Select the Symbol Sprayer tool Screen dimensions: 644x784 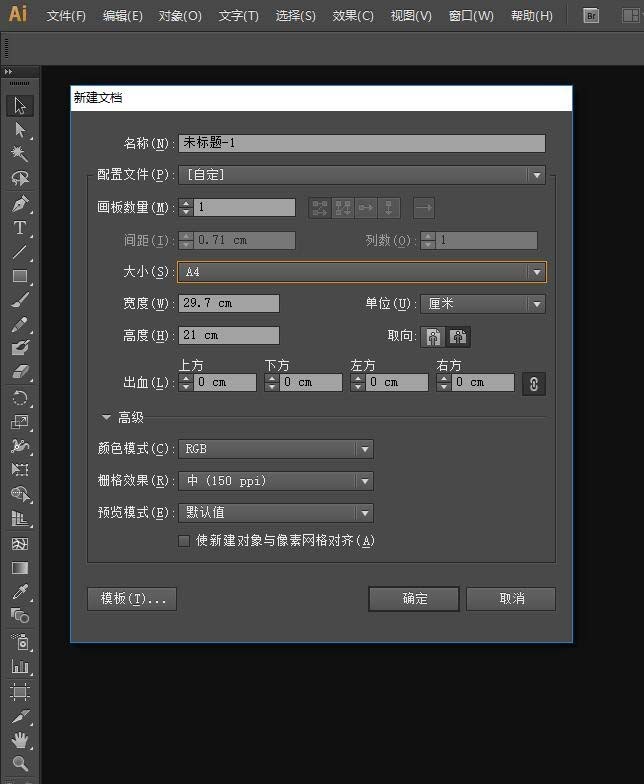[x=20, y=642]
